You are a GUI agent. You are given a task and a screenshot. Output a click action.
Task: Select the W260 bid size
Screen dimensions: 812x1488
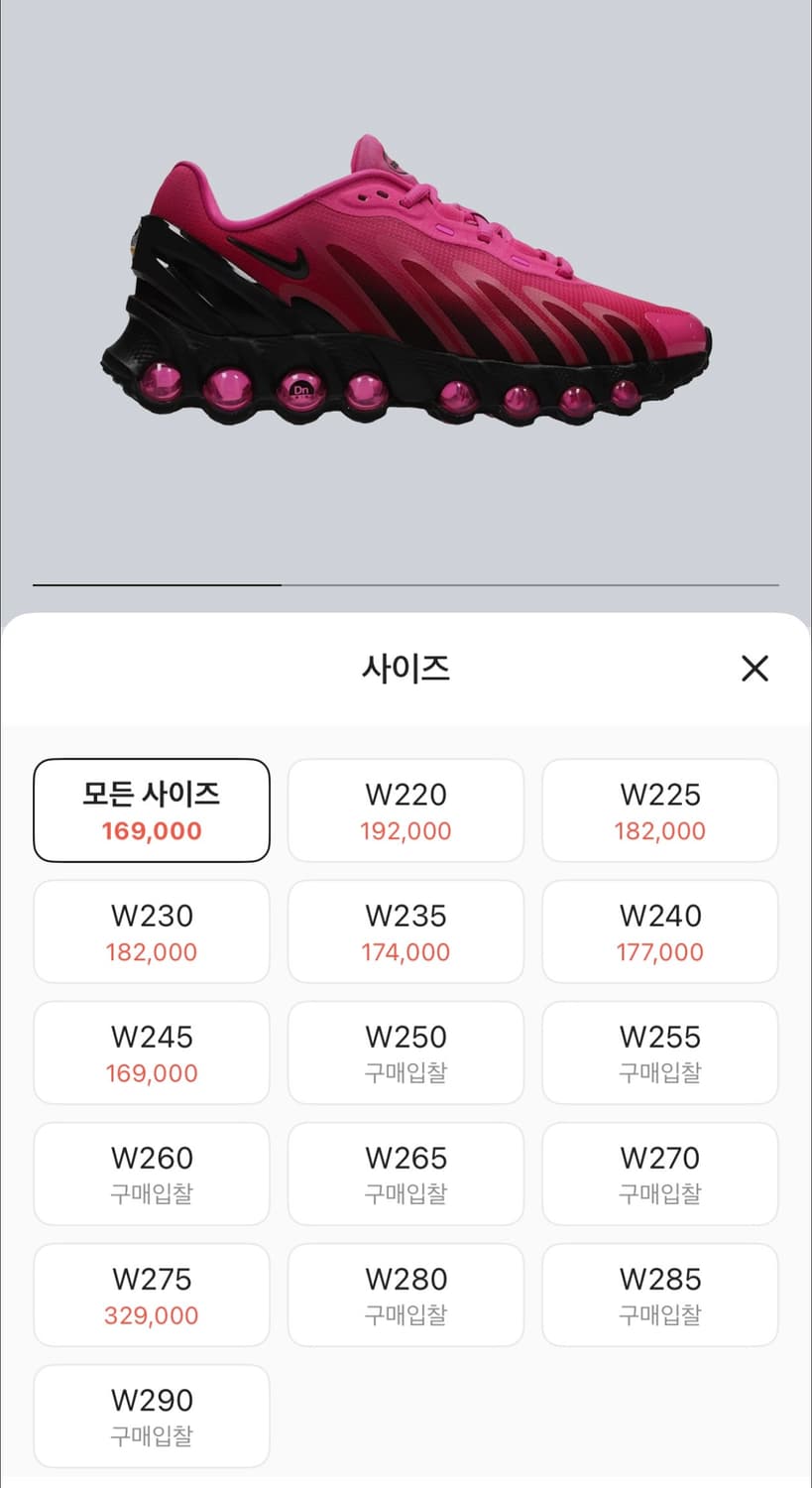(152, 1174)
